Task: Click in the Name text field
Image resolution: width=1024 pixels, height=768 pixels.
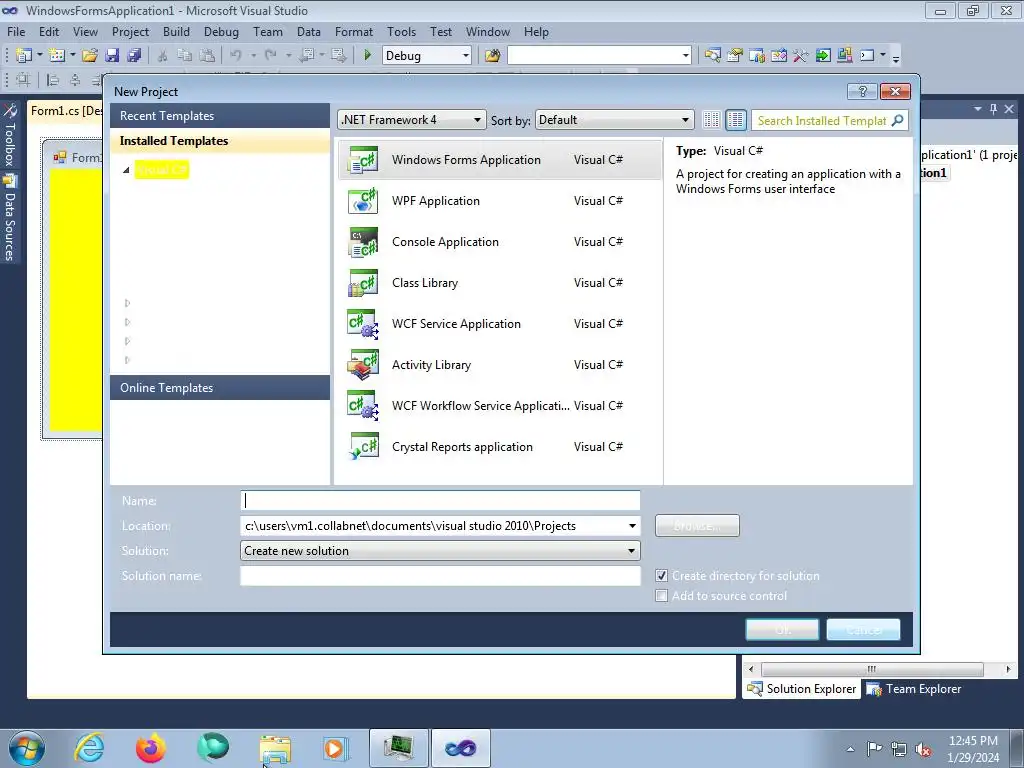Action: [x=440, y=501]
